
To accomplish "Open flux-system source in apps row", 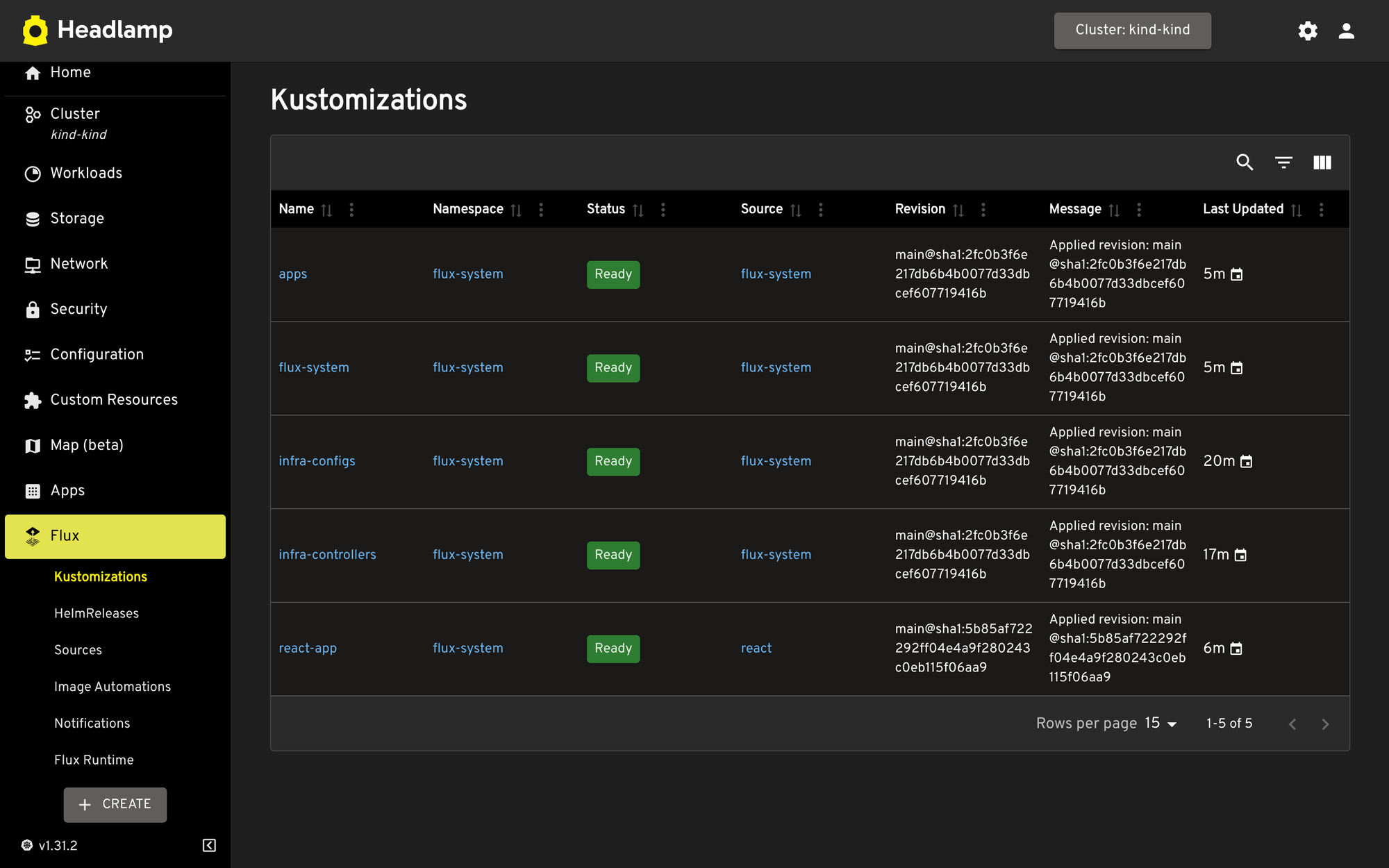I will click(x=776, y=274).
